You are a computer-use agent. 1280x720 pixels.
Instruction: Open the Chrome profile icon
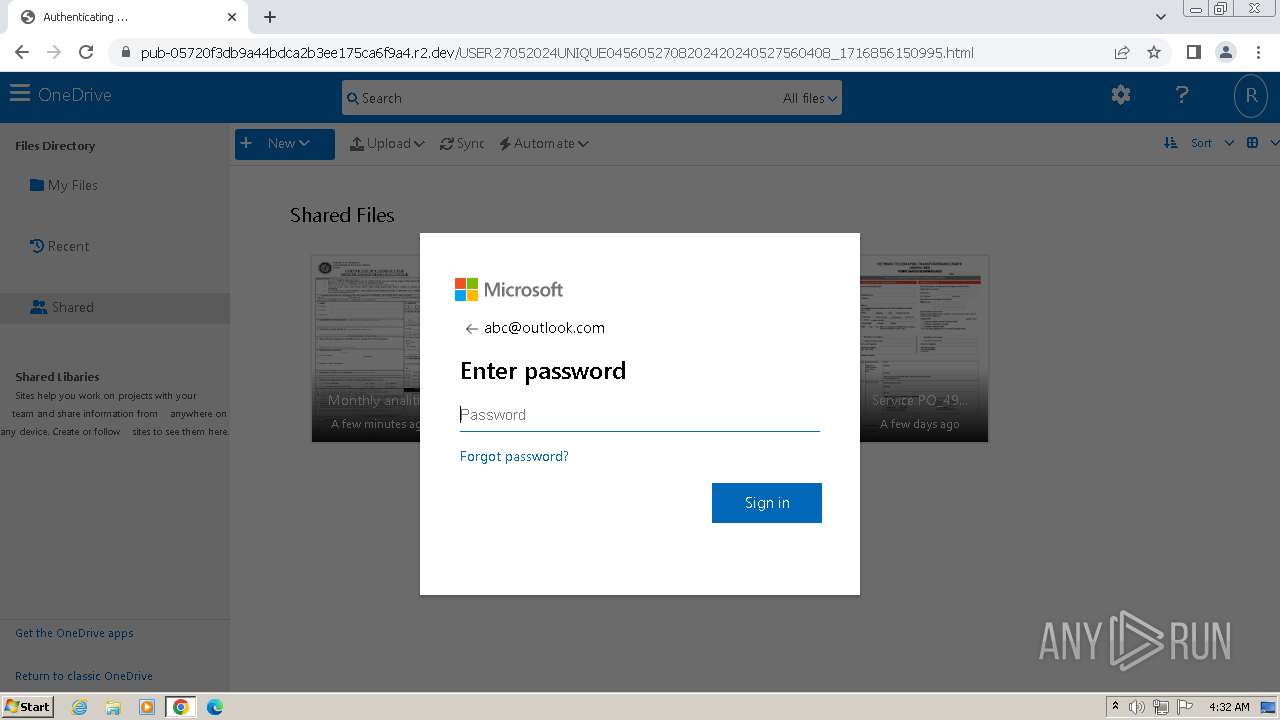[x=1225, y=52]
